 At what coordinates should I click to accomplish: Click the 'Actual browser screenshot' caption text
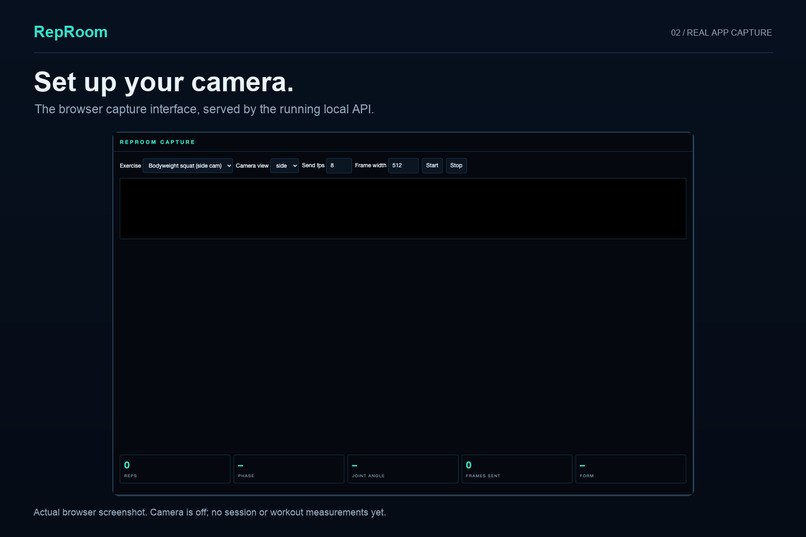[x=210, y=512]
